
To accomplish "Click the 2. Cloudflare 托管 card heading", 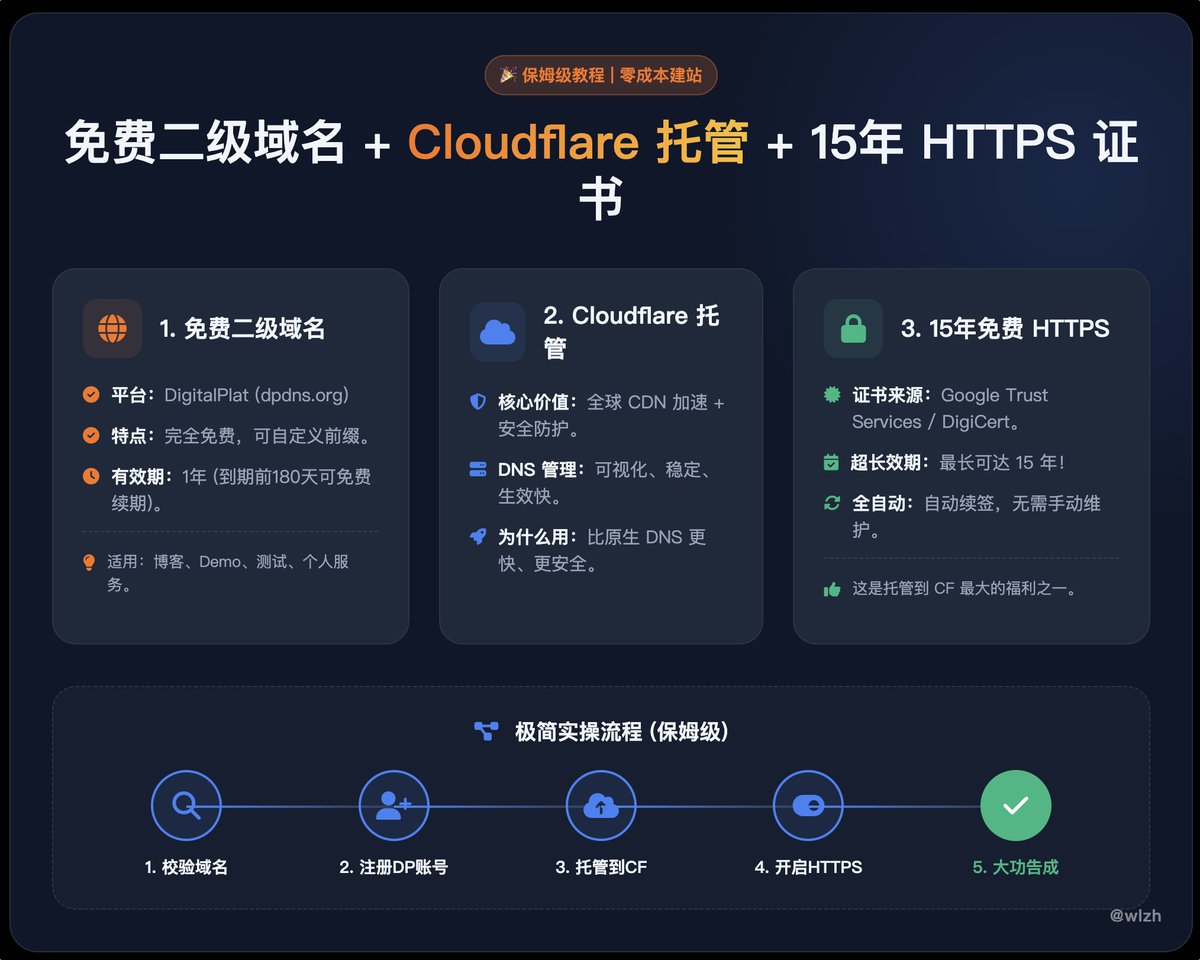I will coord(631,332).
